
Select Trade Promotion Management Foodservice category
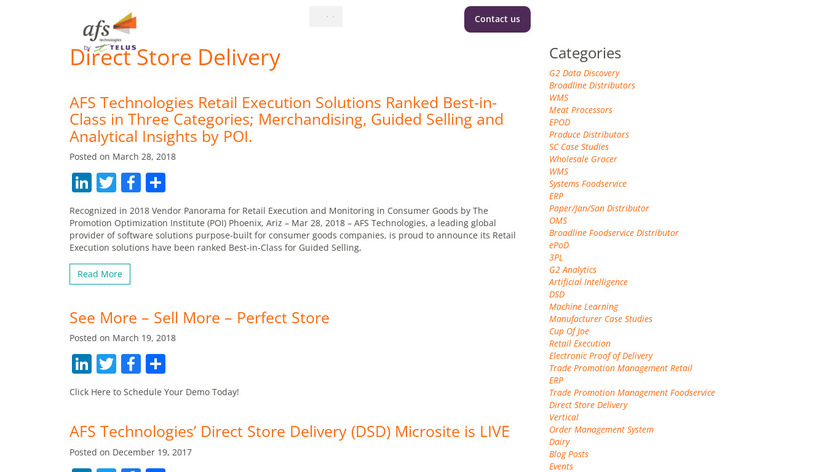click(632, 393)
